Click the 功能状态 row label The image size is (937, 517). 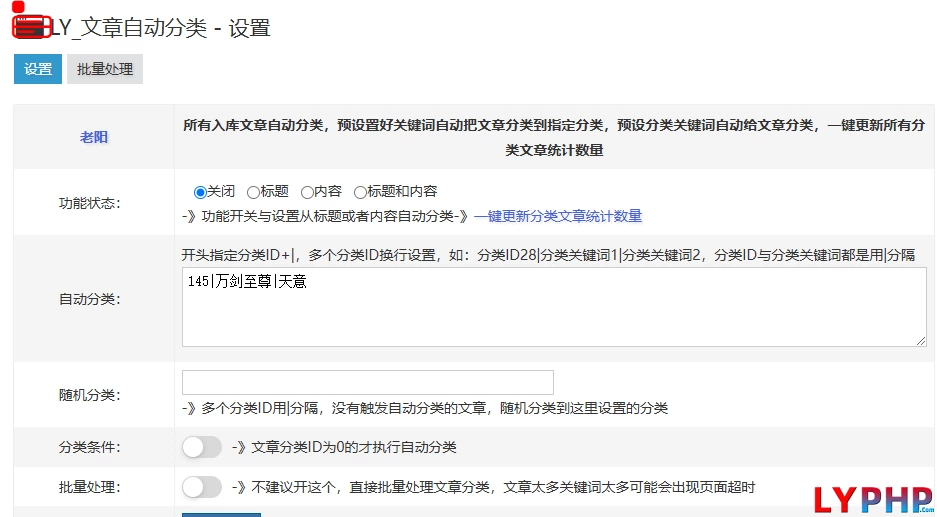pyautogui.click(x=89, y=203)
